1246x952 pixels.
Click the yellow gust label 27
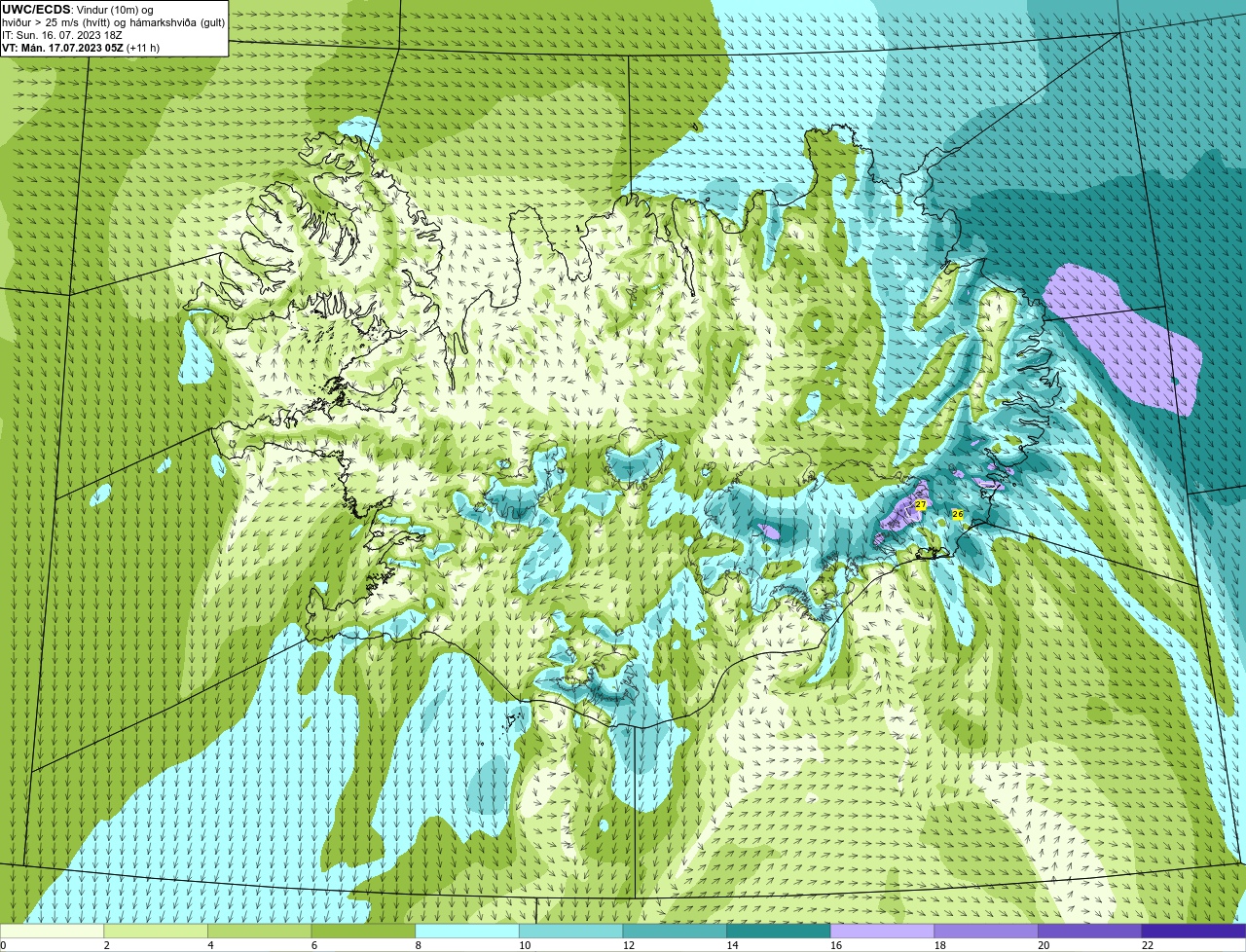tap(921, 504)
